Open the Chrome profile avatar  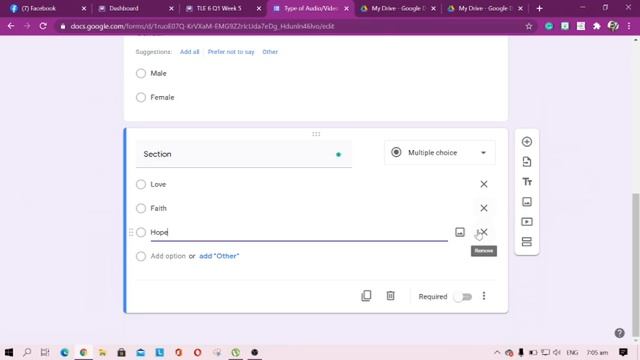pos(613,26)
